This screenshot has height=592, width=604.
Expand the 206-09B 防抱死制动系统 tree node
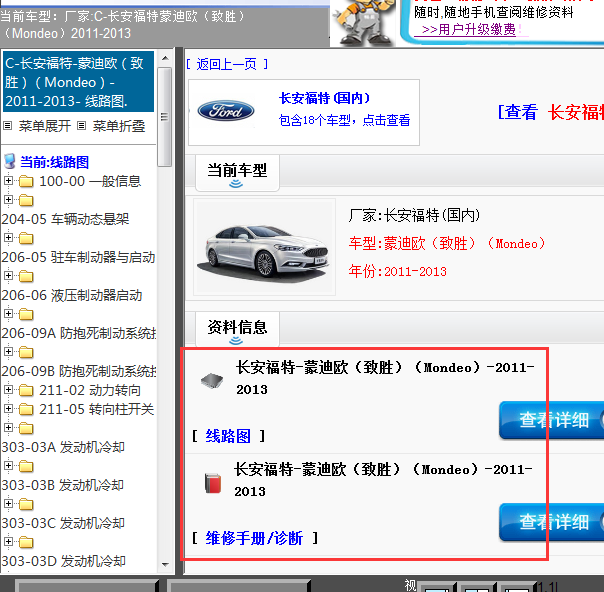click(x=8, y=351)
